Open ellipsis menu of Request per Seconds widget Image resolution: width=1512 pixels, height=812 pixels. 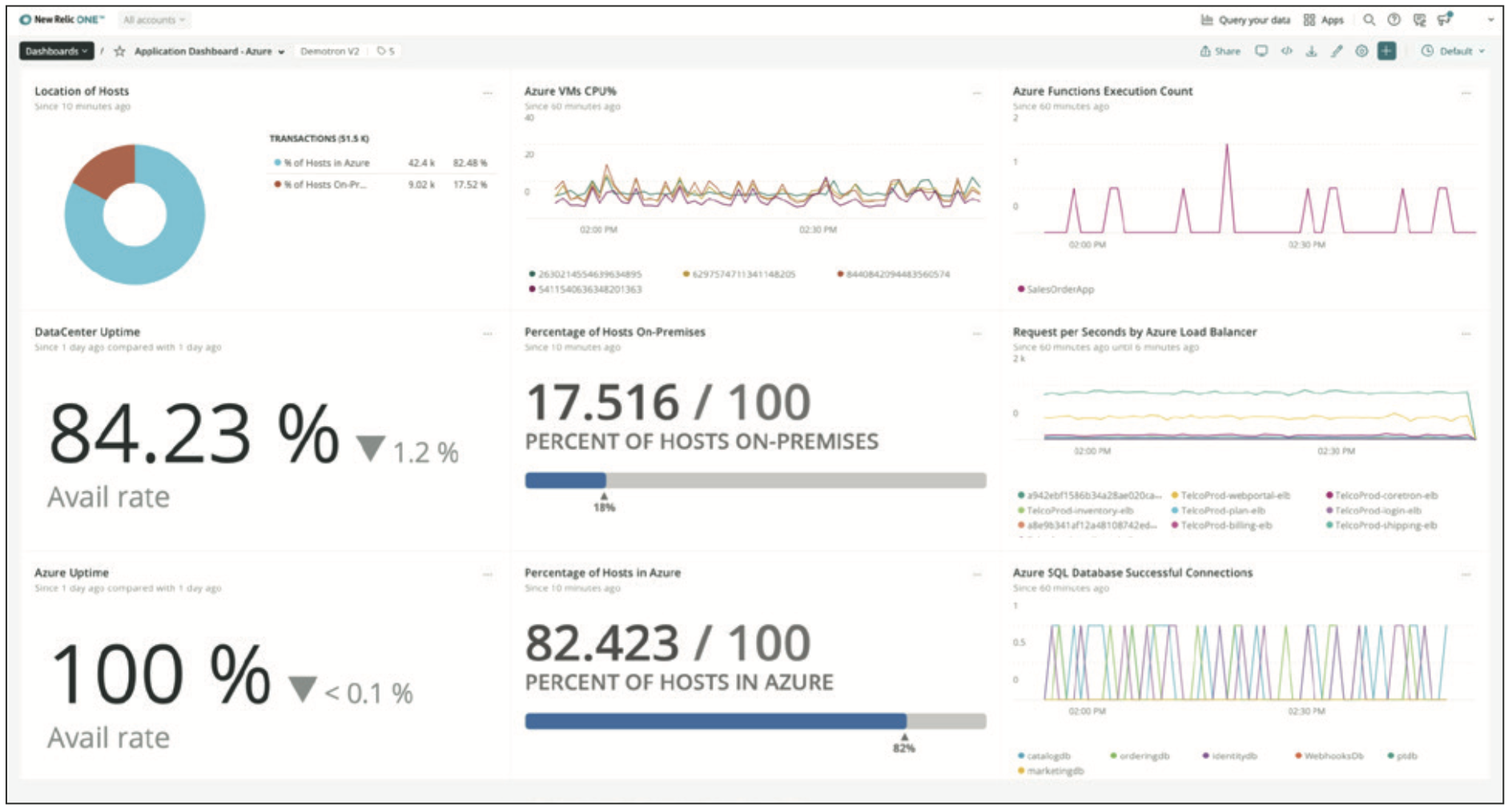(x=1466, y=333)
